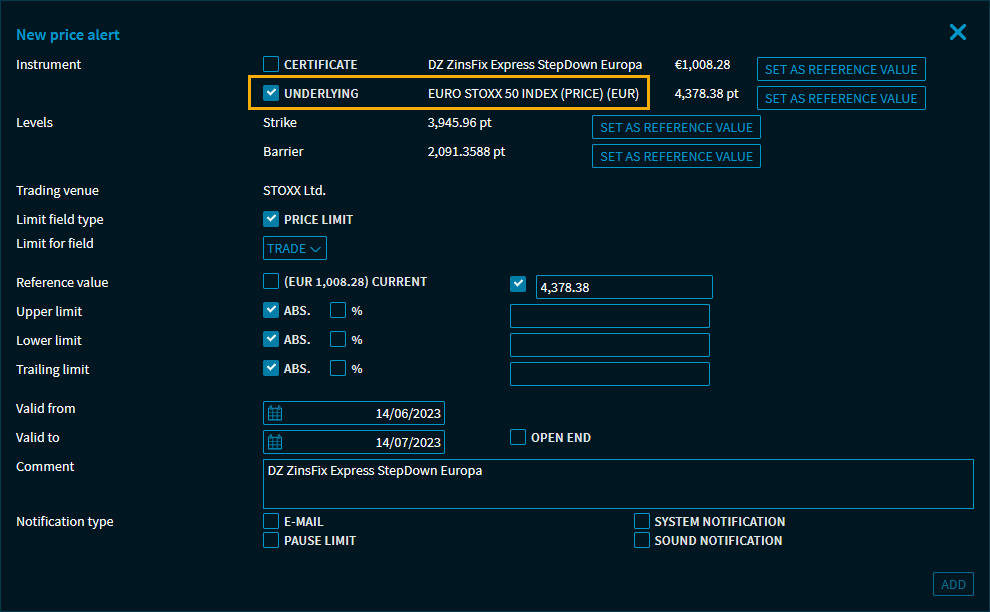Enable Sound Notification option
Image resolution: width=990 pixels, height=612 pixels.
(x=642, y=540)
